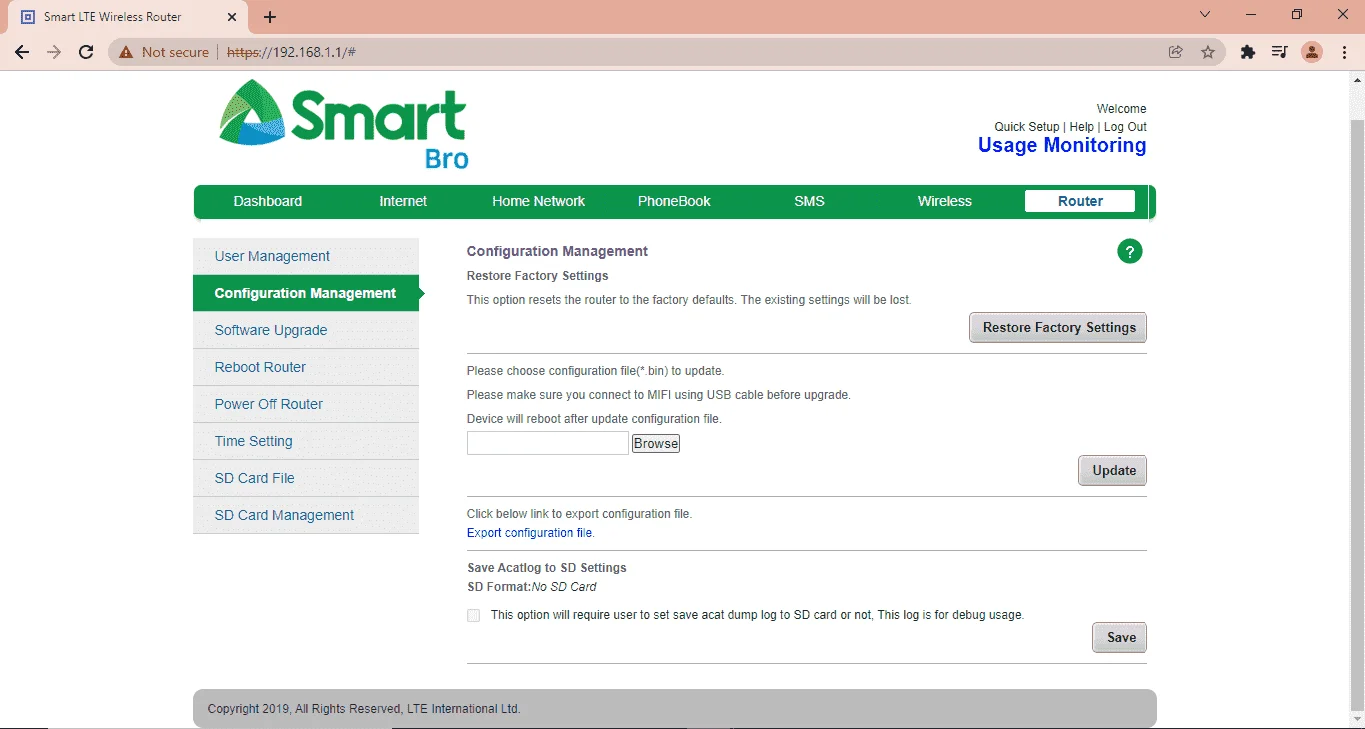The image size is (1365, 729).
Task: Open a new browser tab
Action: pos(270,17)
